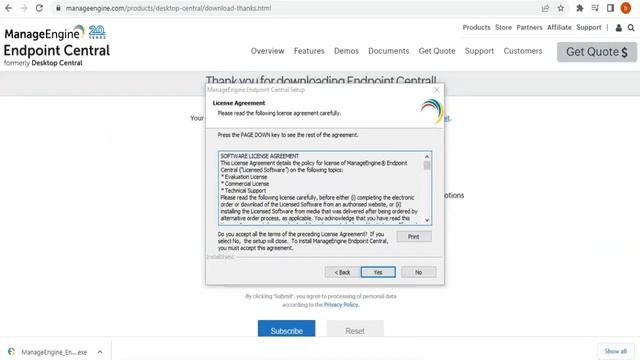Click the 'SOFTWARE LICENSE AGREEMENT' heading line
The width and height of the screenshot is (640, 360).
pos(260,156)
